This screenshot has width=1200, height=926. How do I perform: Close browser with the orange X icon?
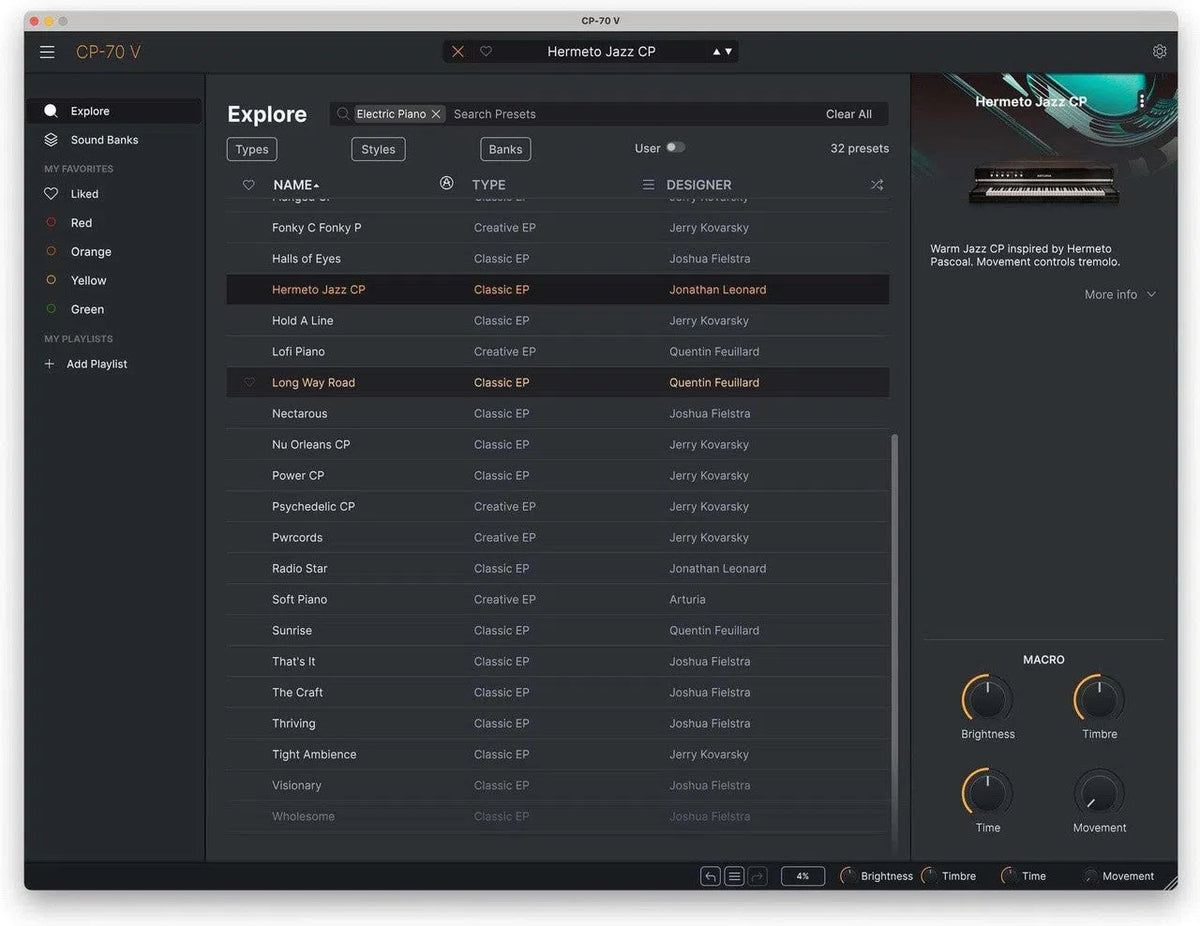click(x=458, y=52)
